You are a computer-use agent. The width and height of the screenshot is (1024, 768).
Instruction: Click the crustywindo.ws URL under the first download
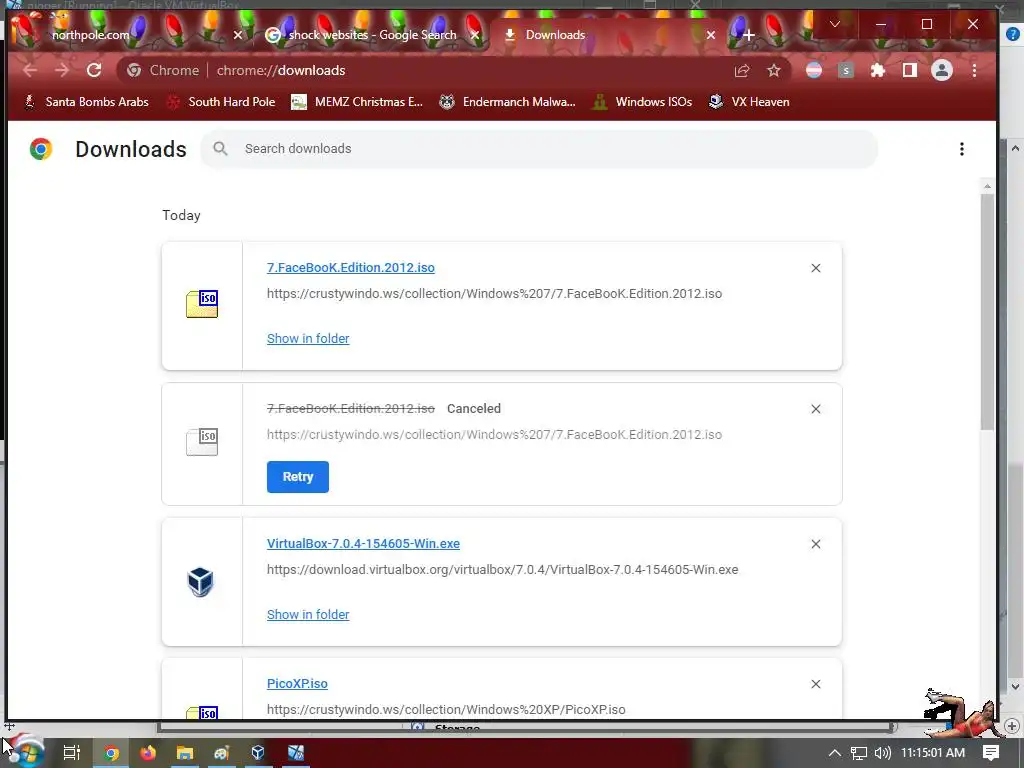tap(494, 294)
